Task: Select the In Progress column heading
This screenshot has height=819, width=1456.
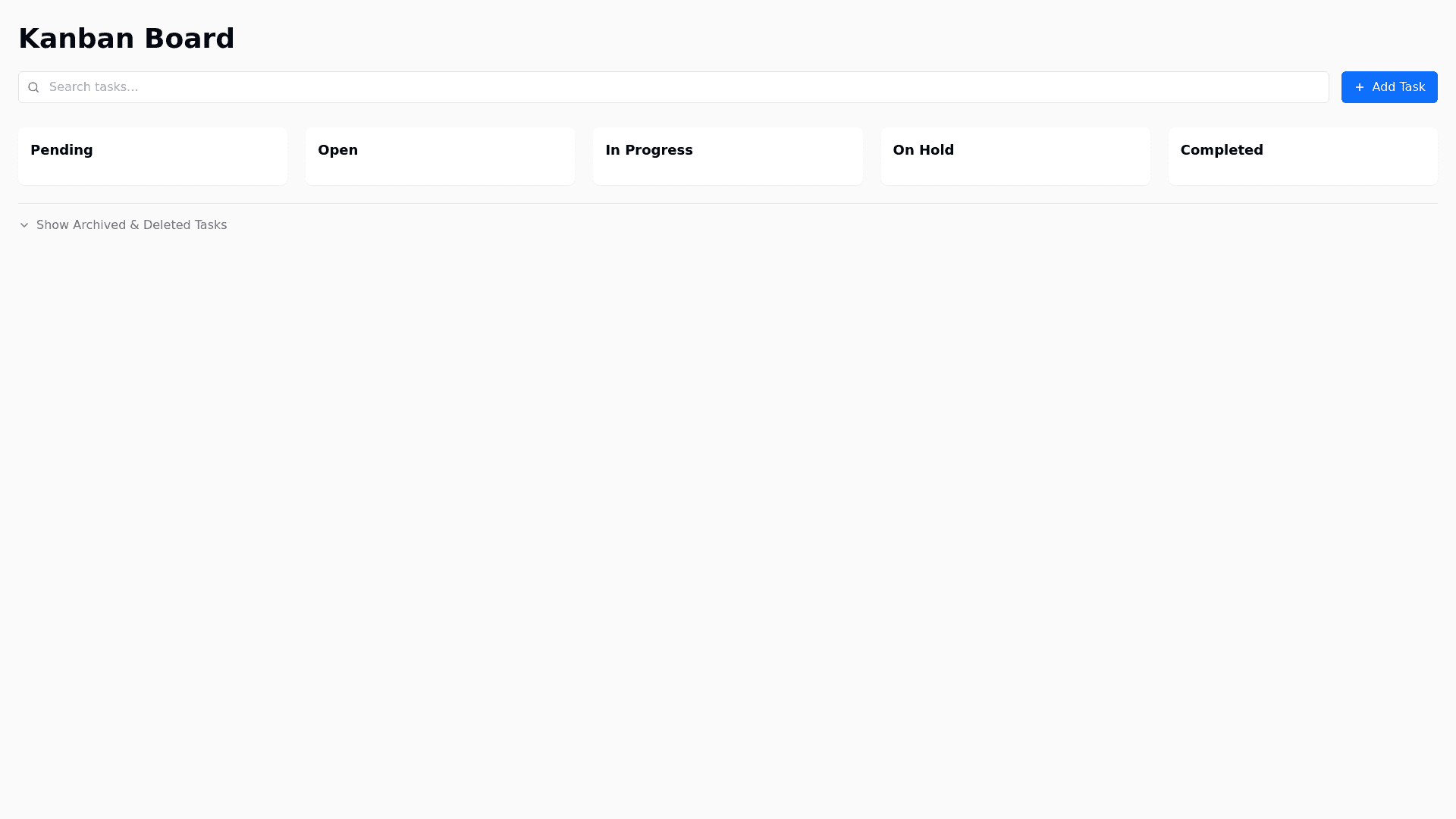Action: 648,150
